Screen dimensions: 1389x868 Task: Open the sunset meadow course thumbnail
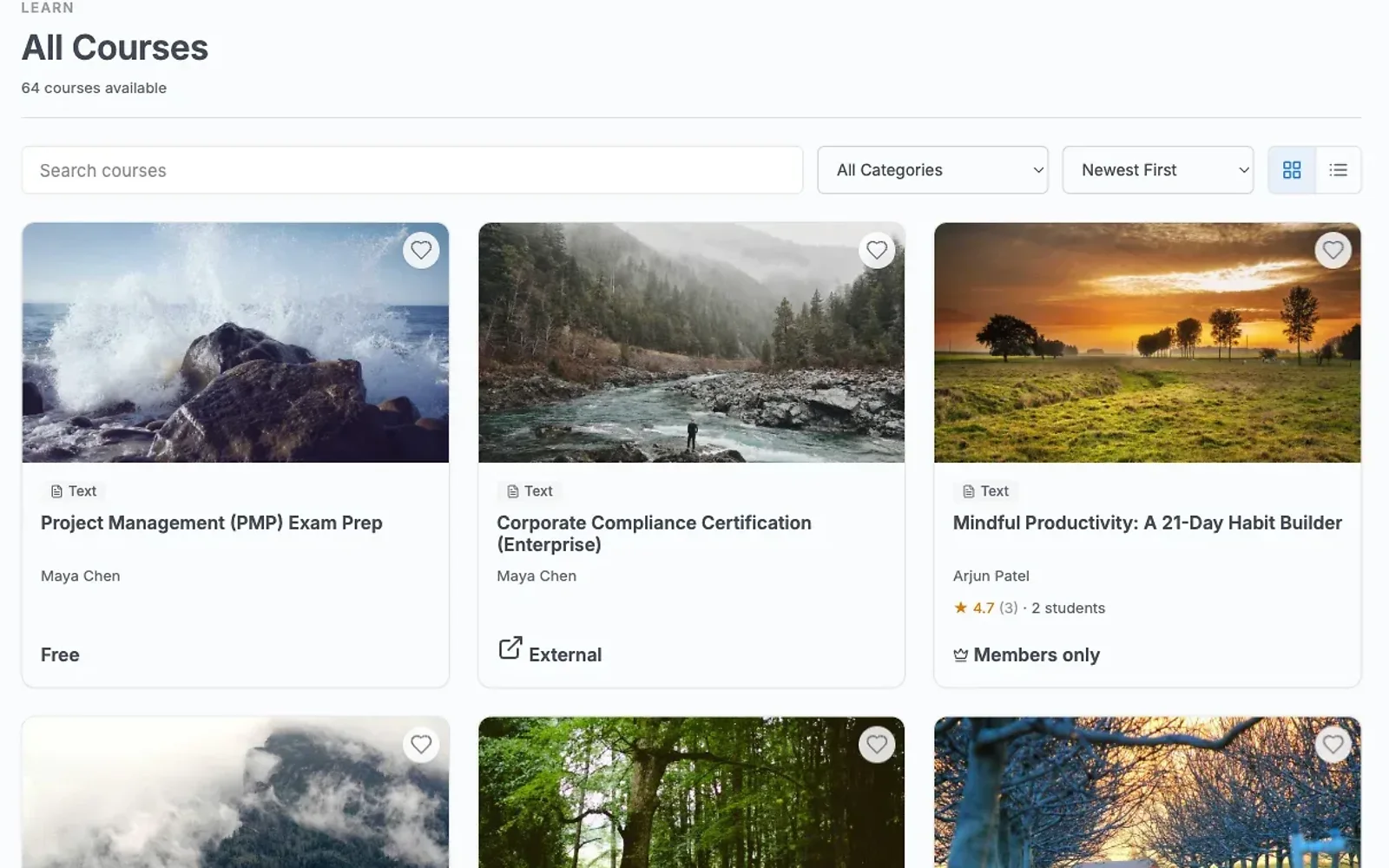pyautogui.click(x=1148, y=343)
